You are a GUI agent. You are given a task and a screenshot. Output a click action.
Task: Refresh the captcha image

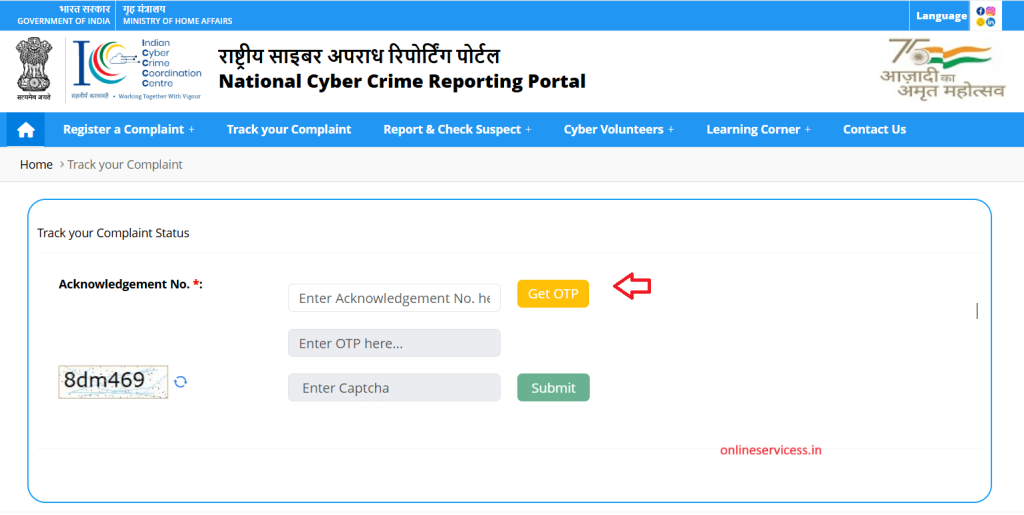pos(181,382)
